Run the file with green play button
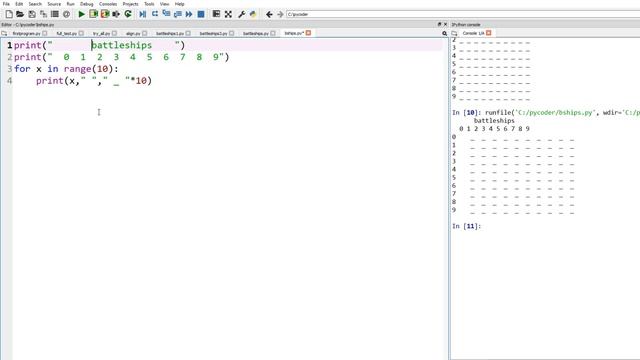 (82, 14)
